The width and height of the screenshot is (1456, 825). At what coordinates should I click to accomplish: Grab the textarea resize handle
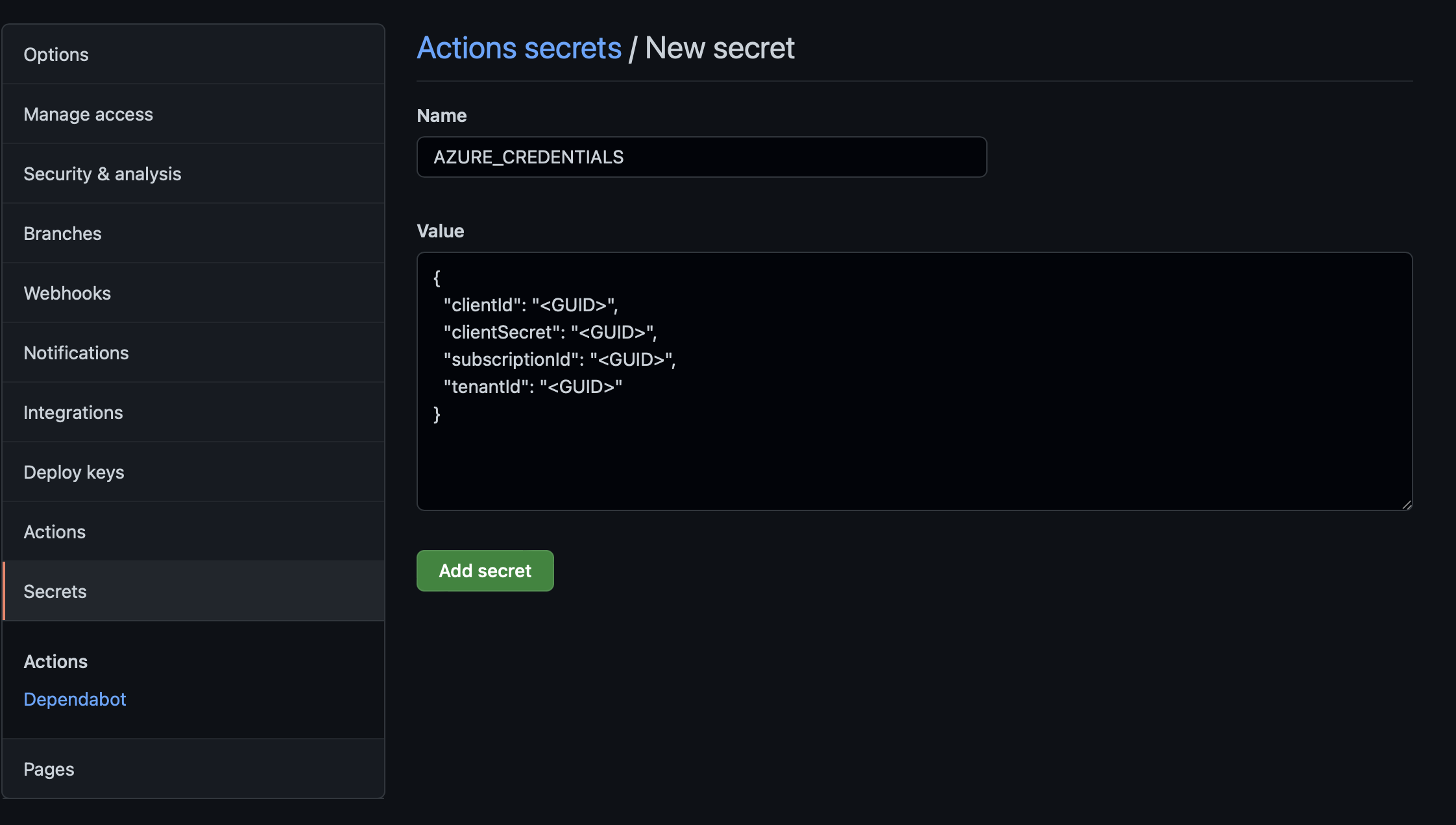click(1407, 505)
